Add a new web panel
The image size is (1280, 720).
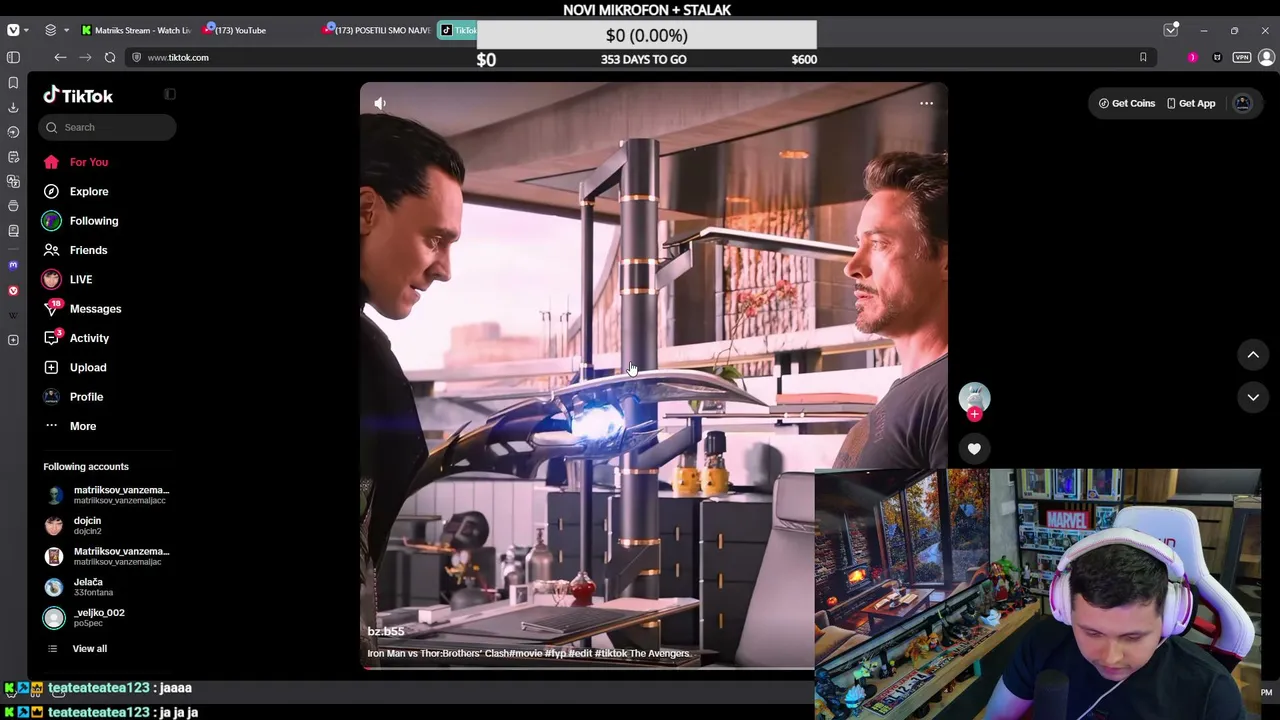[13, 340]
